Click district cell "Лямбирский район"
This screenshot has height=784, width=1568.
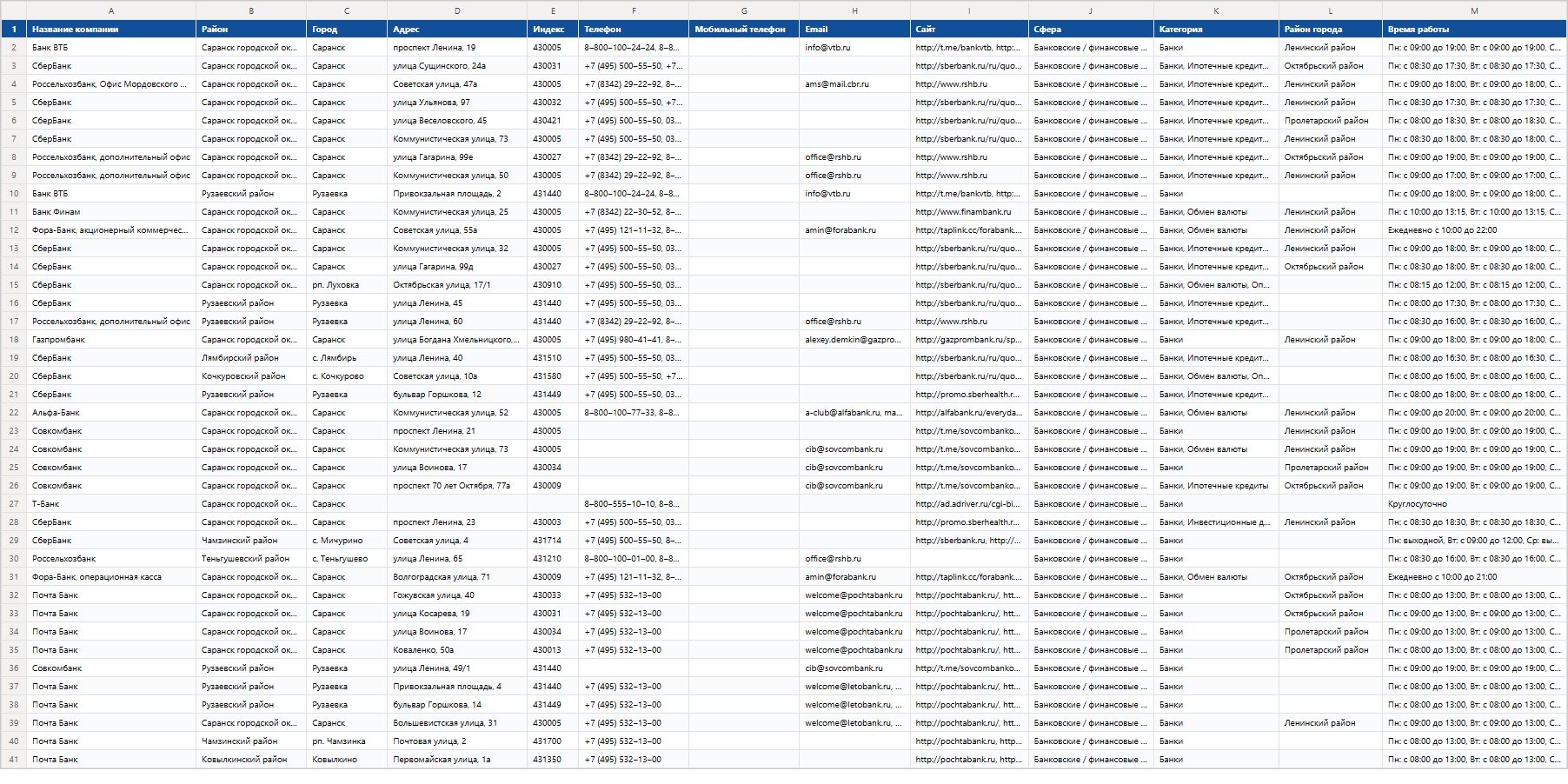tap(251, 358)
